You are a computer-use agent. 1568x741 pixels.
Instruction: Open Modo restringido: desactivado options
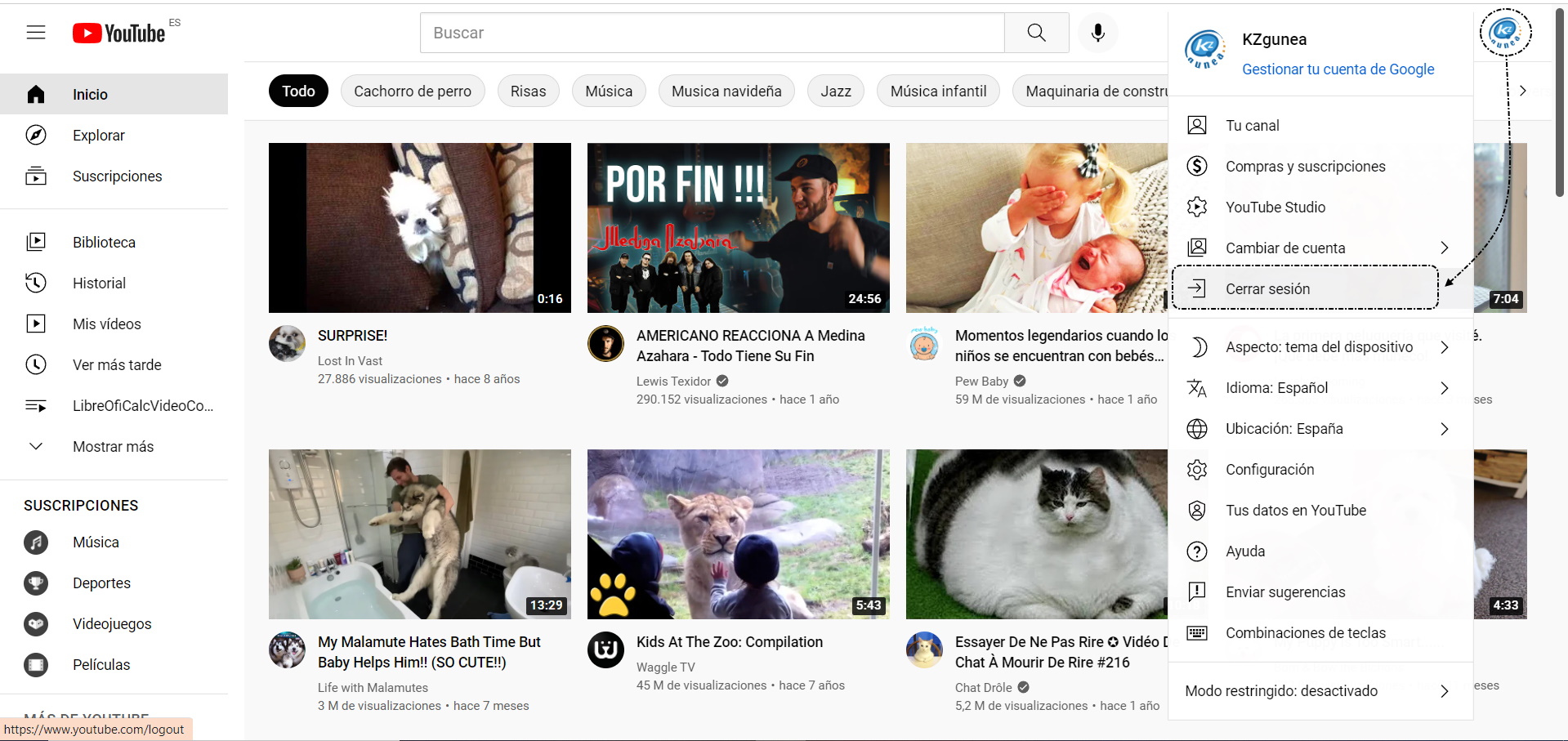pos(1320,690)
